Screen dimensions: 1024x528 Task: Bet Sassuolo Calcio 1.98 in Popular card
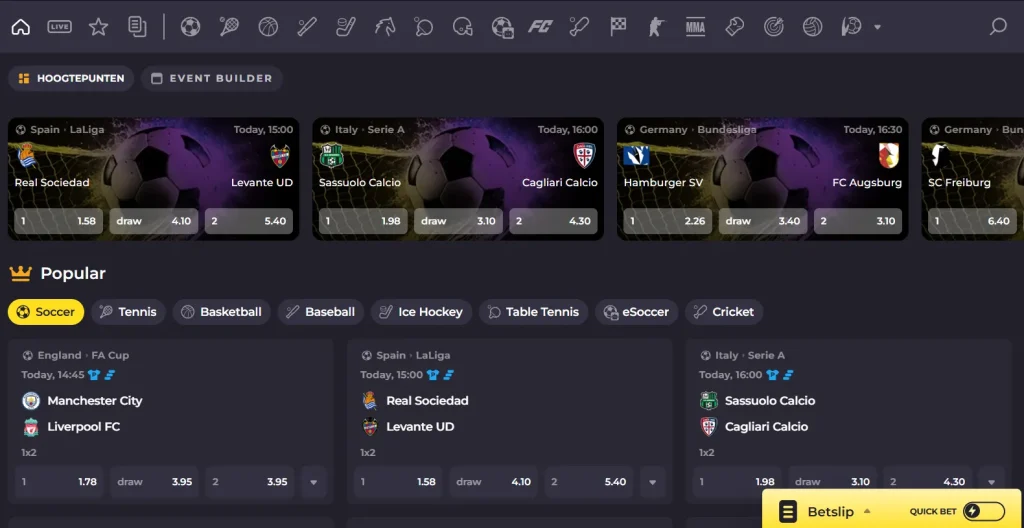[737, 482]
